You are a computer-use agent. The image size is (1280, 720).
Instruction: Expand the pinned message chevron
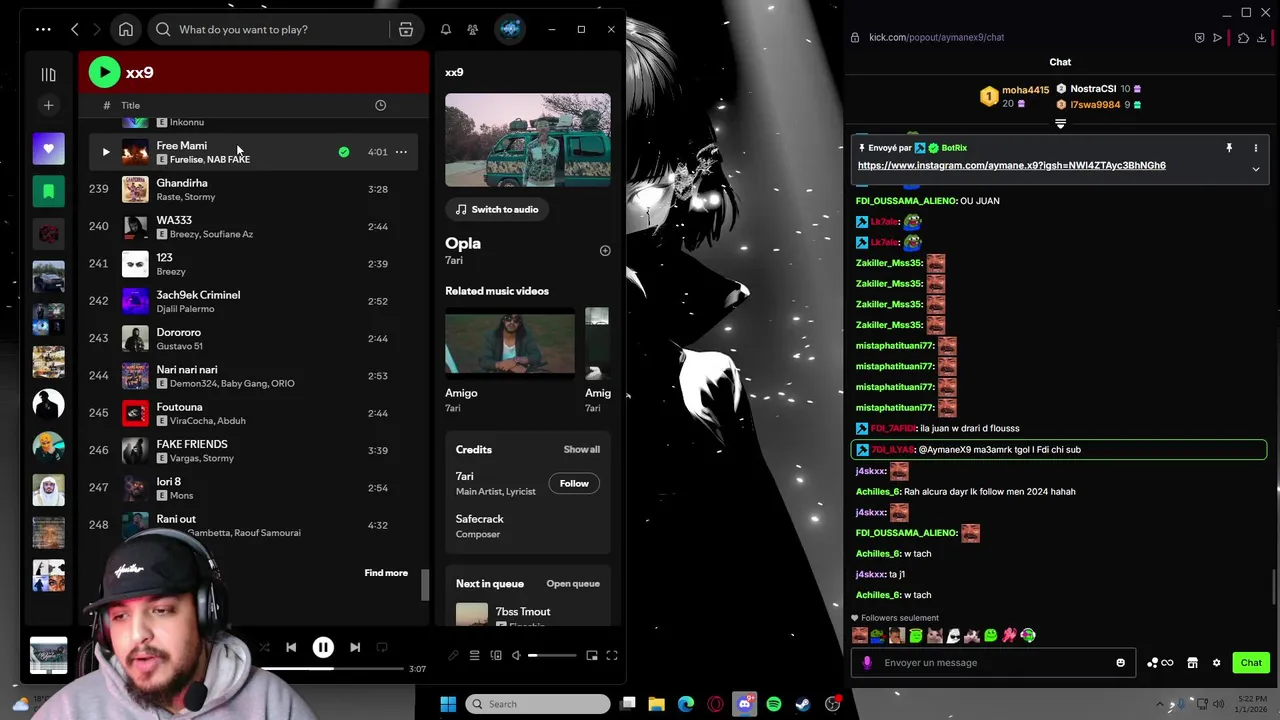[1256, 169]
